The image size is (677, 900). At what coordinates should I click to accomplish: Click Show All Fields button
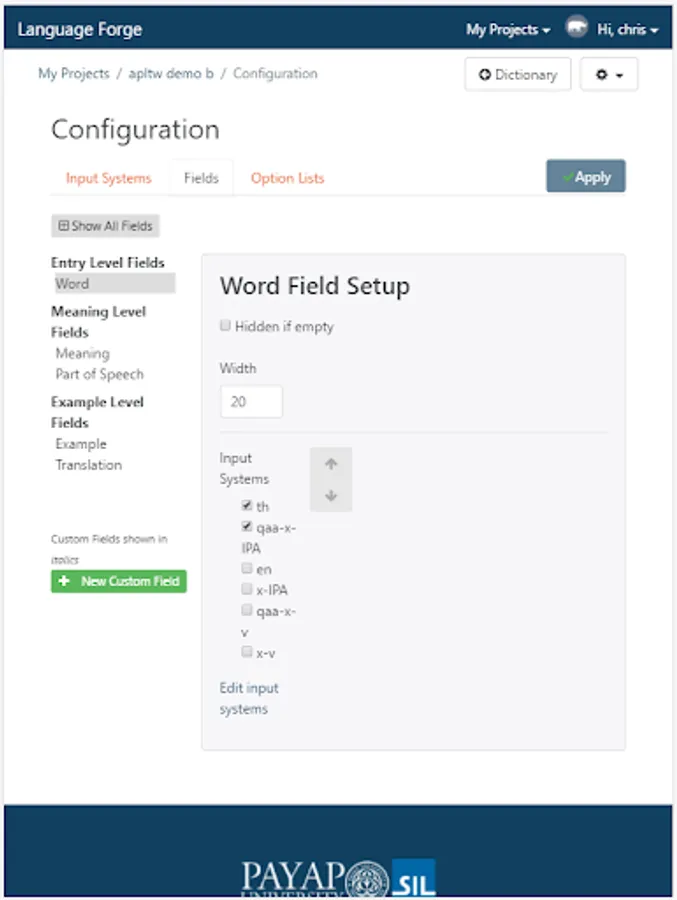point(106,226)
